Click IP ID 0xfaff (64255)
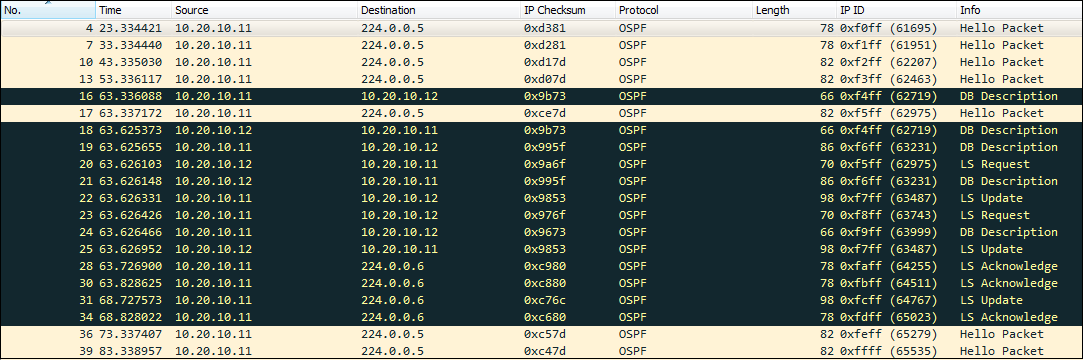 888,267
